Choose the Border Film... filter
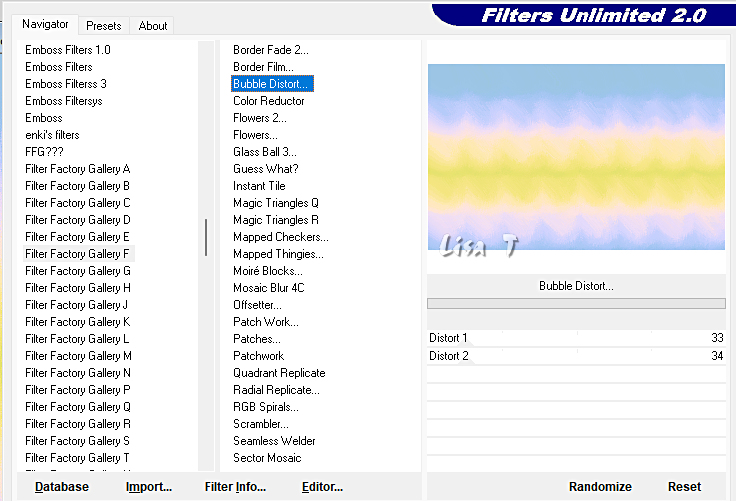 coord(263,67)
